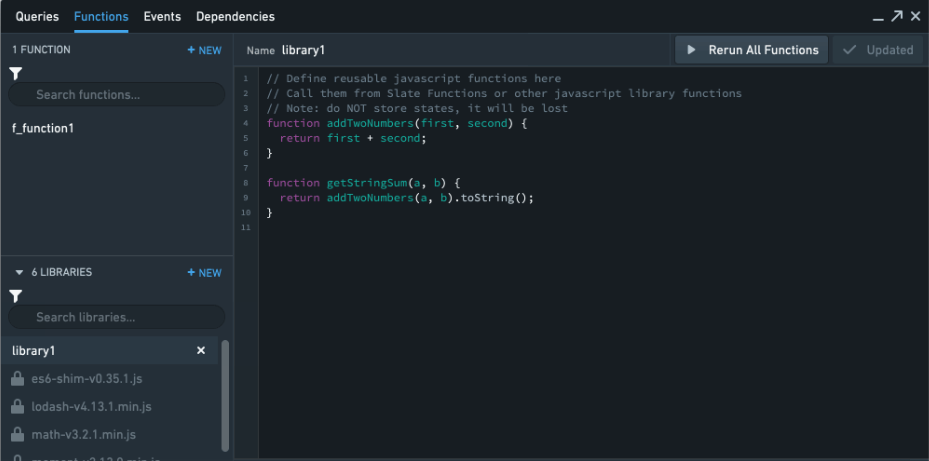The image size is (929, 461).
Task: Click comment line about NOT storing states
Action: tap(417, 108)
